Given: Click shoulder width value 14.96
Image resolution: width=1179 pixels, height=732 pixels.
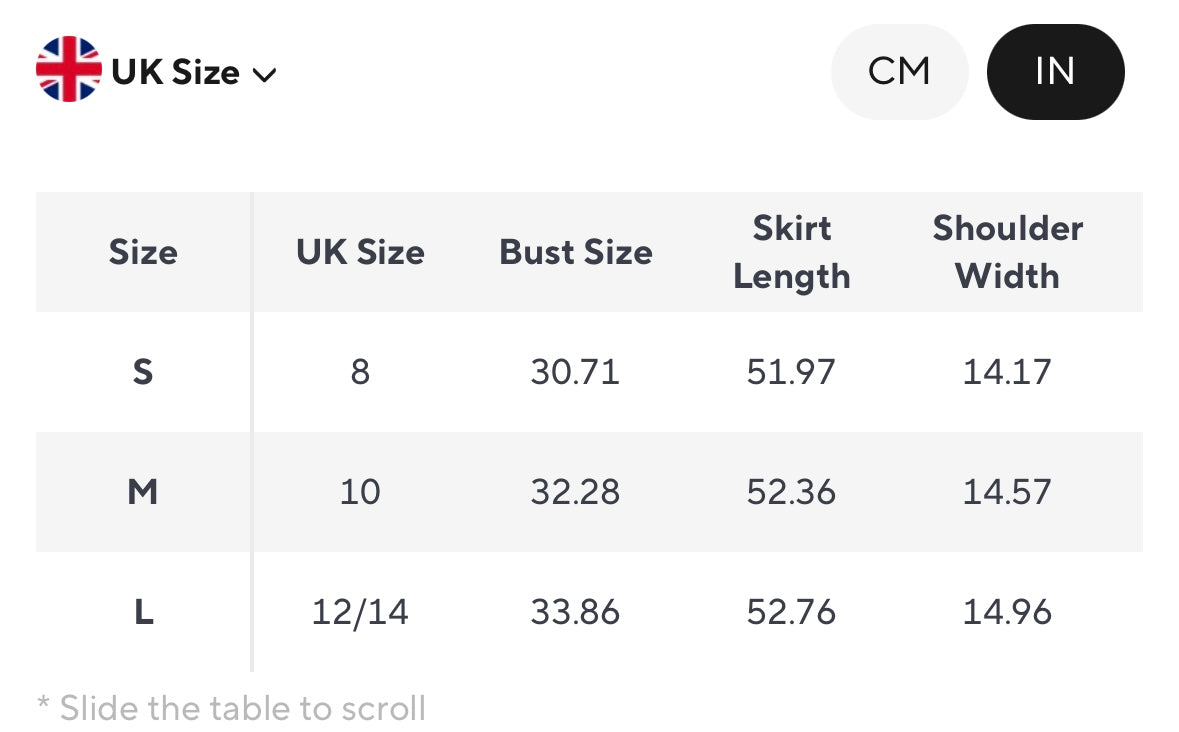Looking at the screenshot, I should point(1007,612).
